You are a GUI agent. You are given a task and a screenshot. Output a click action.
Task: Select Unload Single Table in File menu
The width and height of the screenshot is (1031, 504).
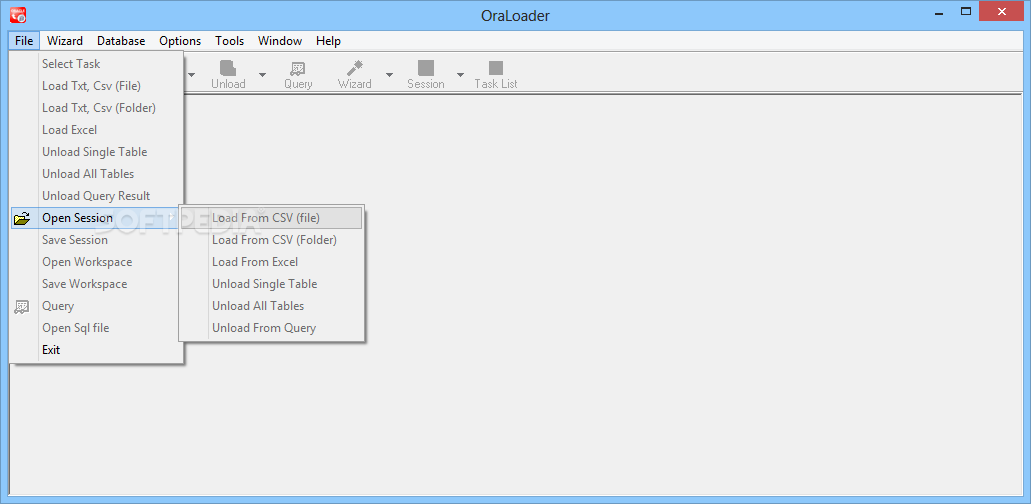point(97,152)
